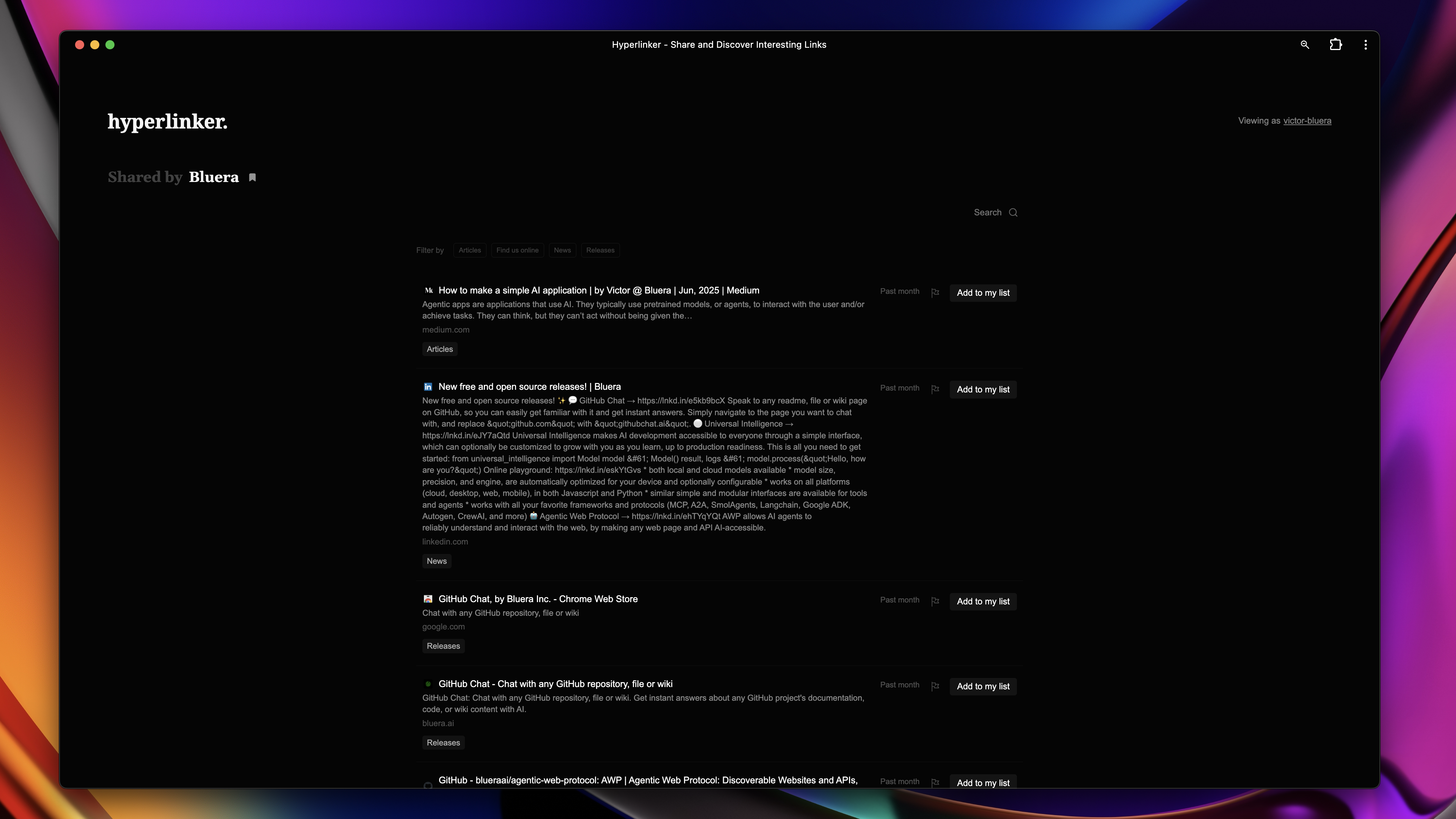Viewport: 1456px width, 819px height.
Task: Flag the agentic-web-protocol GitHub link
Action: point(935,782)
